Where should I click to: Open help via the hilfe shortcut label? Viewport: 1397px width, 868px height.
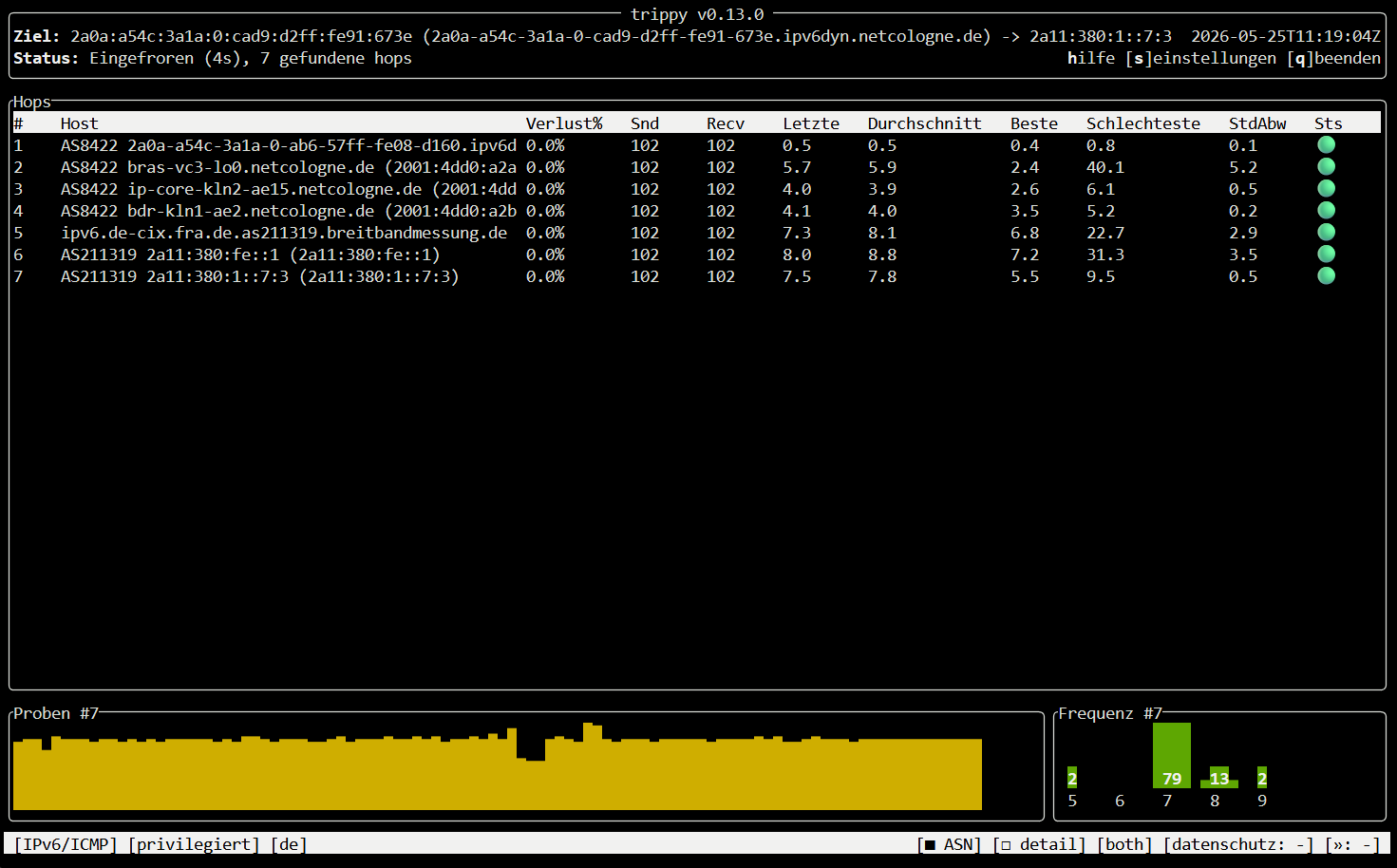pos(1091,58)
